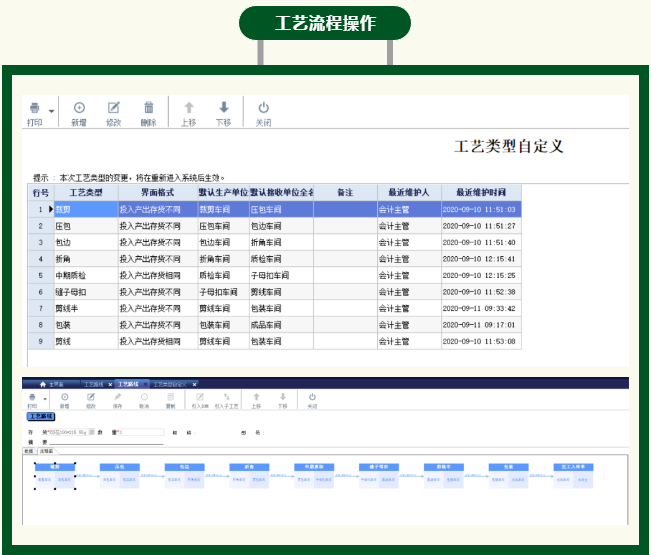Screen dimensions: 651x555
Task: Click the 打印 printer icon in the upper toolbar
Action: click(34, 108)
